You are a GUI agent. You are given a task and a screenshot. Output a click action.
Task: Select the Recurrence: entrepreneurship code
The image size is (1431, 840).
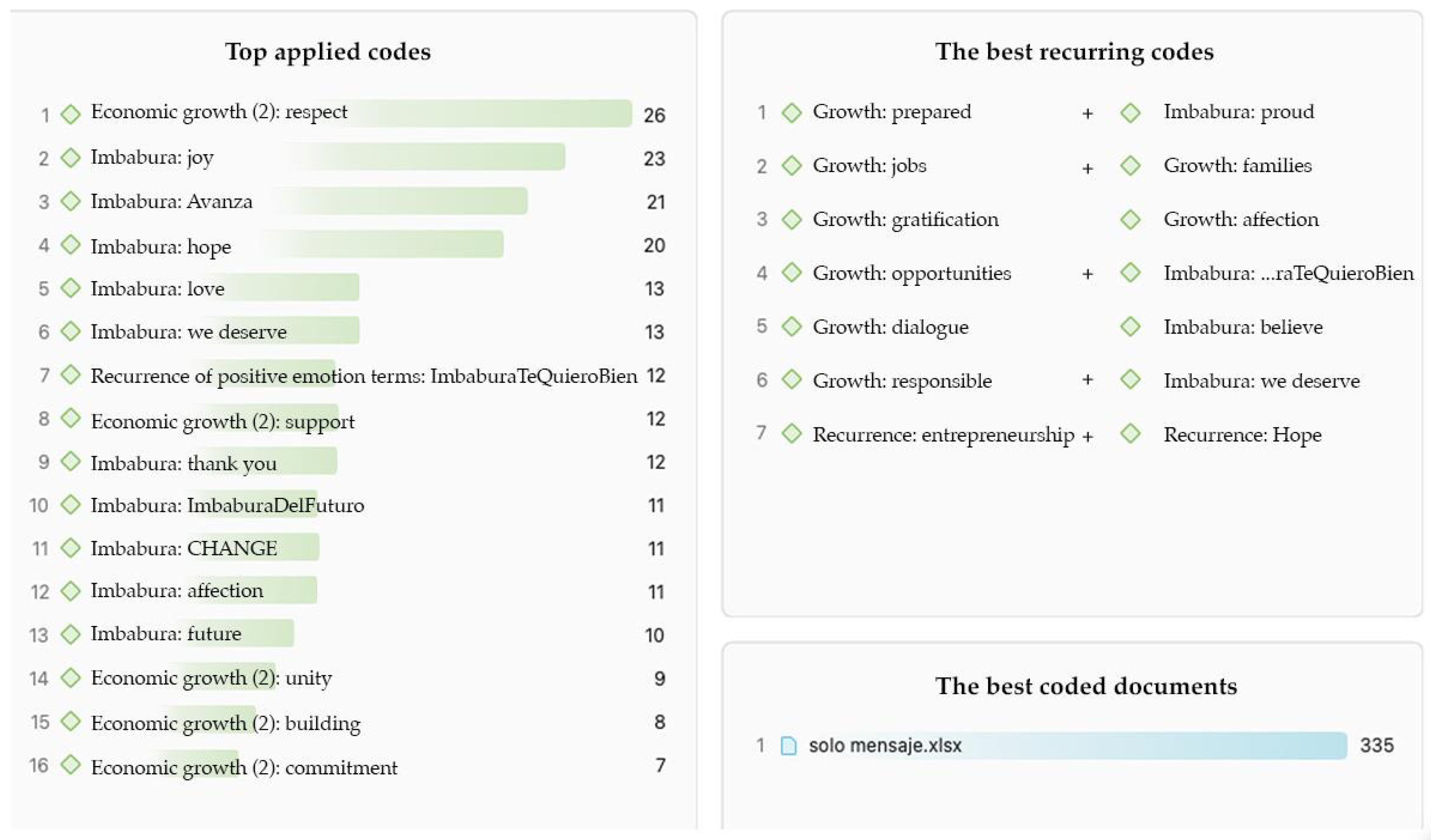click(x=942, y=435)
